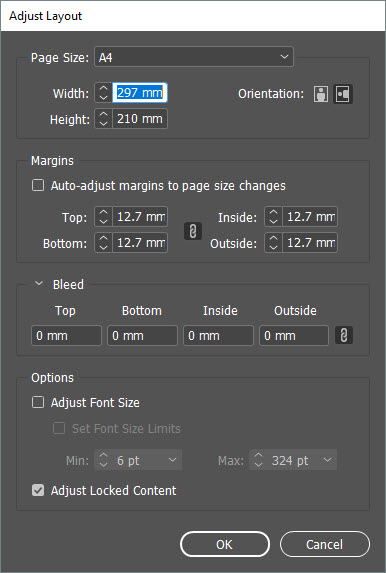Uncheck Adjust Locked Content

coord(38,490)
